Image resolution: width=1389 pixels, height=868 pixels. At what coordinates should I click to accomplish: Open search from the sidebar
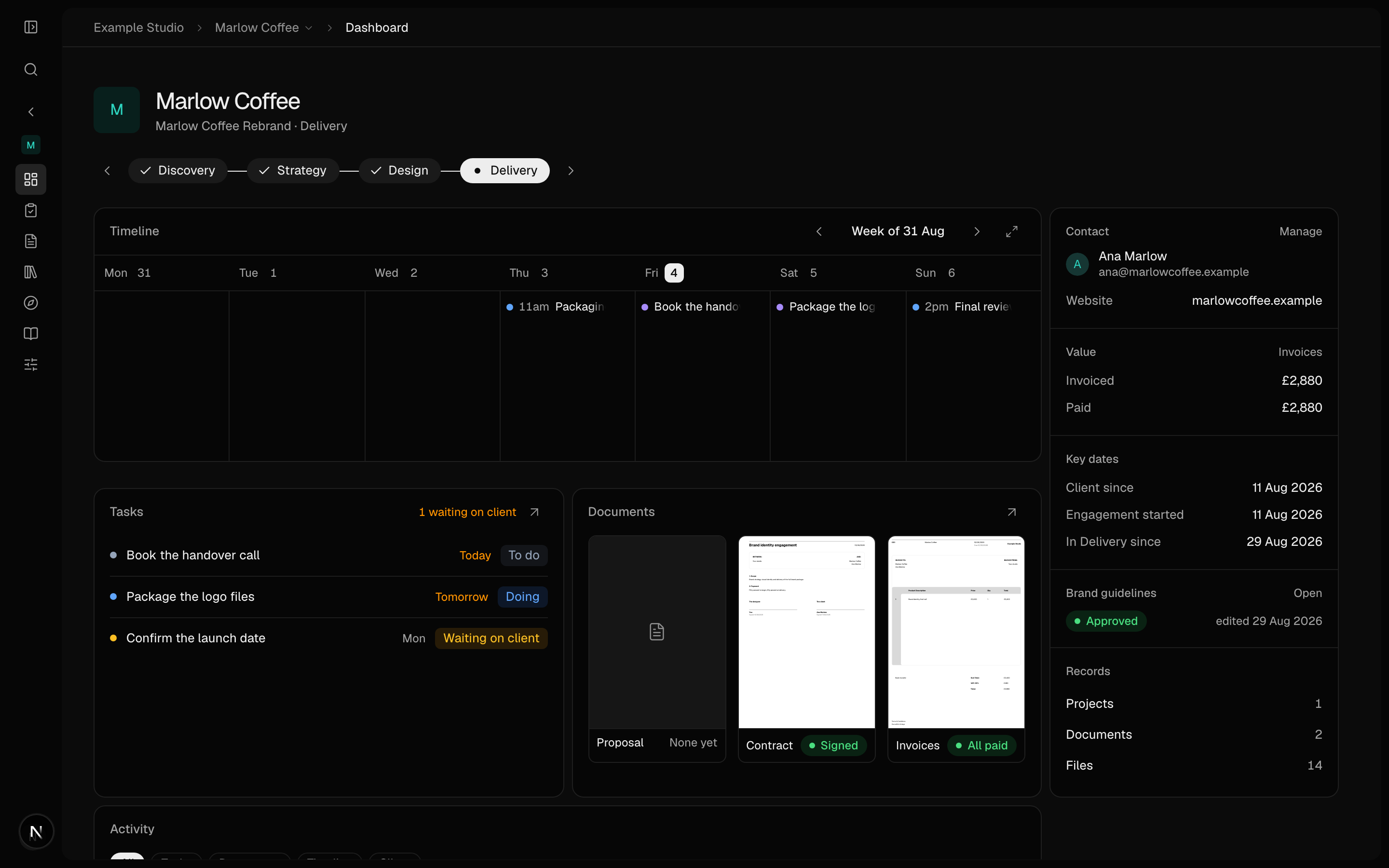pos(31,69)
